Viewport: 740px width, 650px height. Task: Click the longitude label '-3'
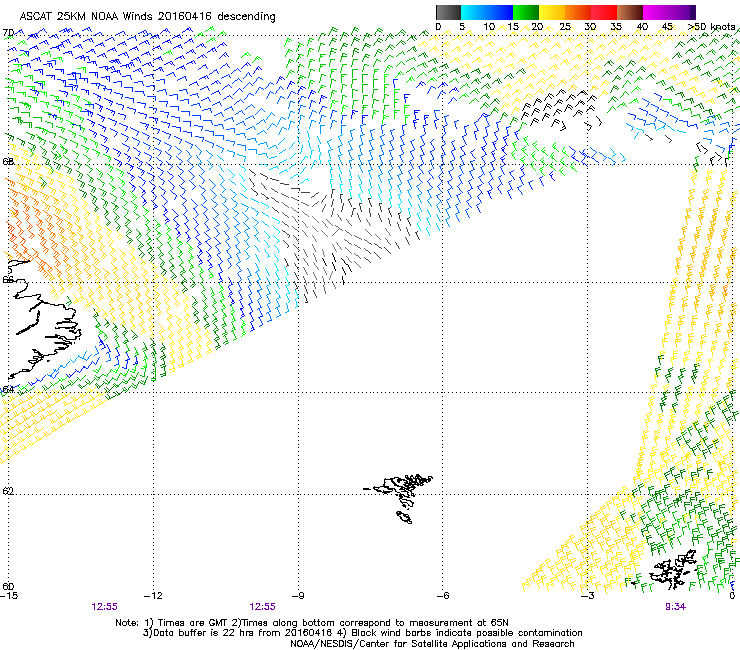[587, 596]
